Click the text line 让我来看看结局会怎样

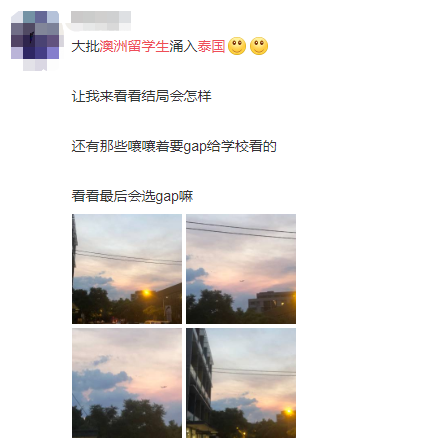[142, 96]
